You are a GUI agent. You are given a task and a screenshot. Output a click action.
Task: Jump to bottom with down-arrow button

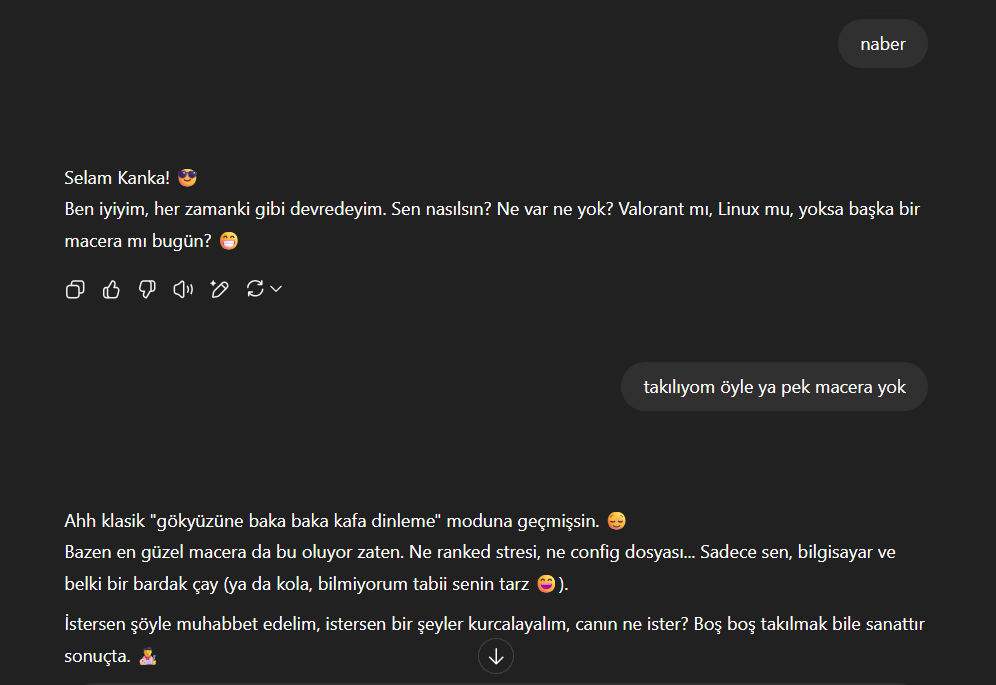click(496, 656)
